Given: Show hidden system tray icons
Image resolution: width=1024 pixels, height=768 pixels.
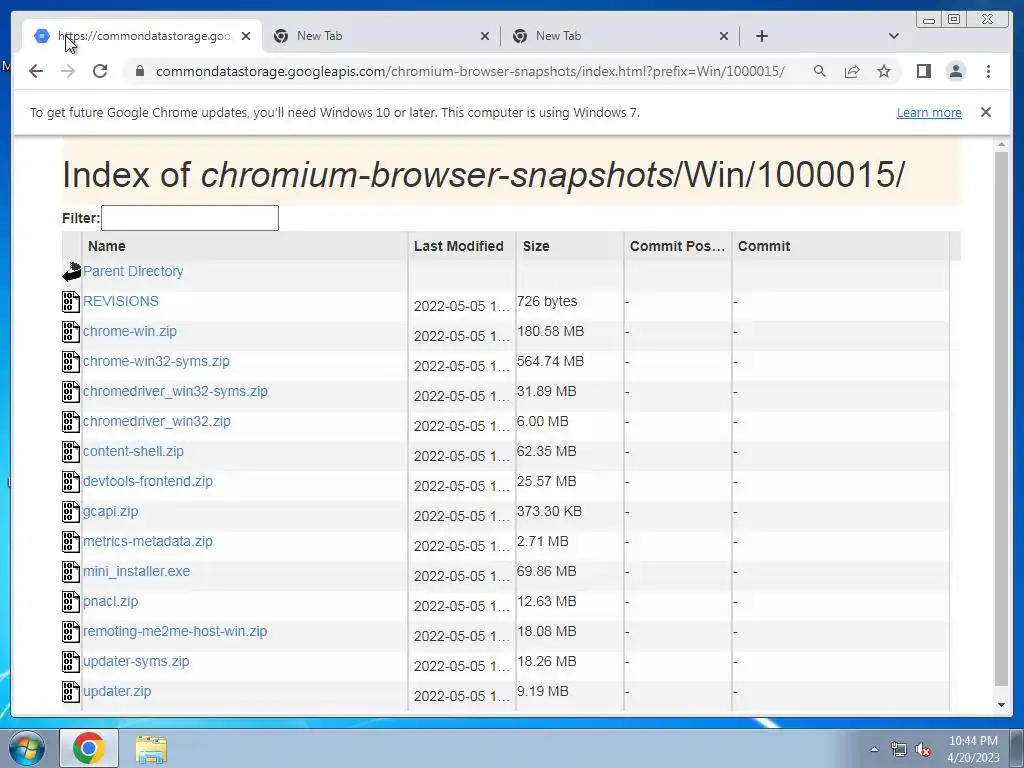Looking at the screenshot, I should click(874, 749).
